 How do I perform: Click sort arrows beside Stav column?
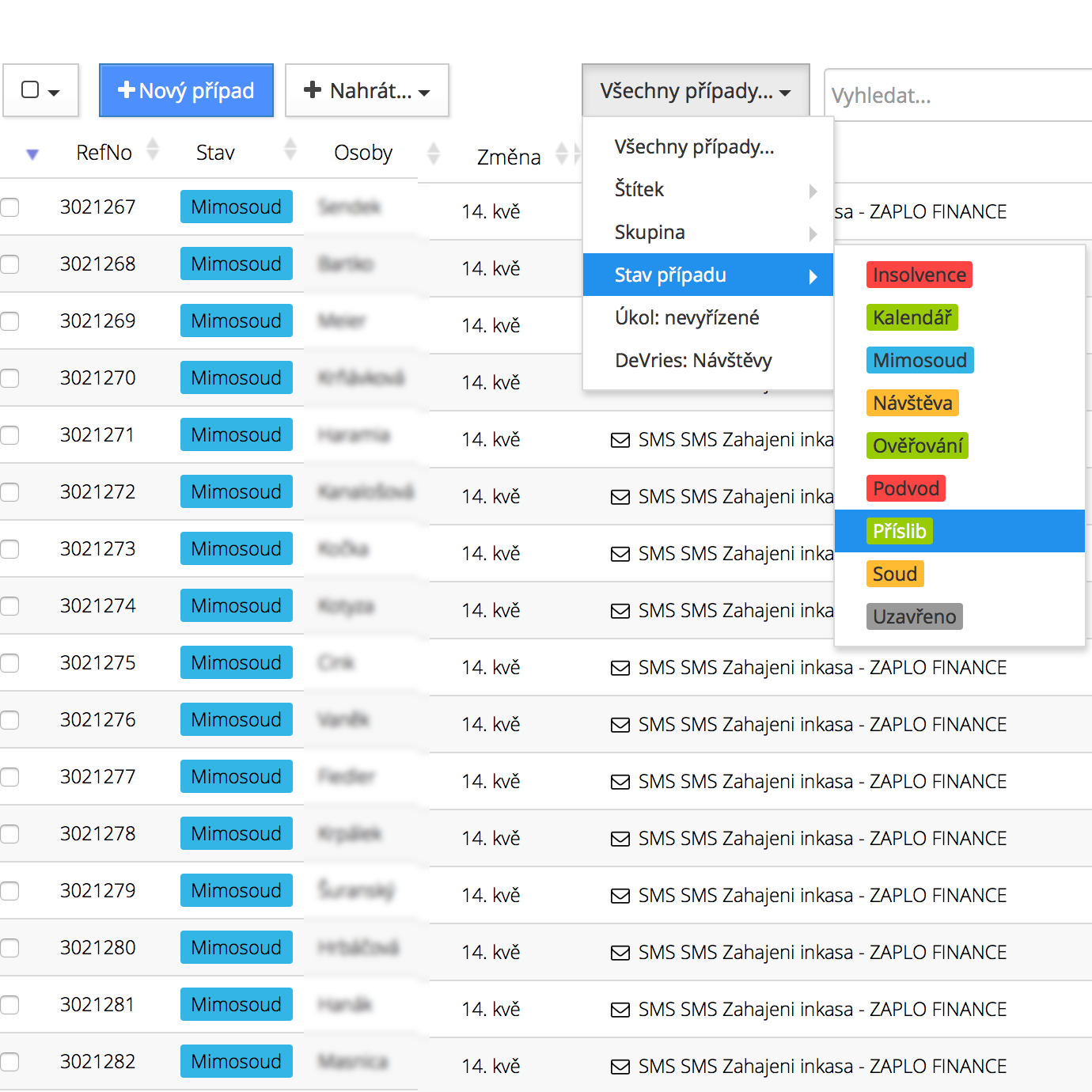tap(290, 150)
